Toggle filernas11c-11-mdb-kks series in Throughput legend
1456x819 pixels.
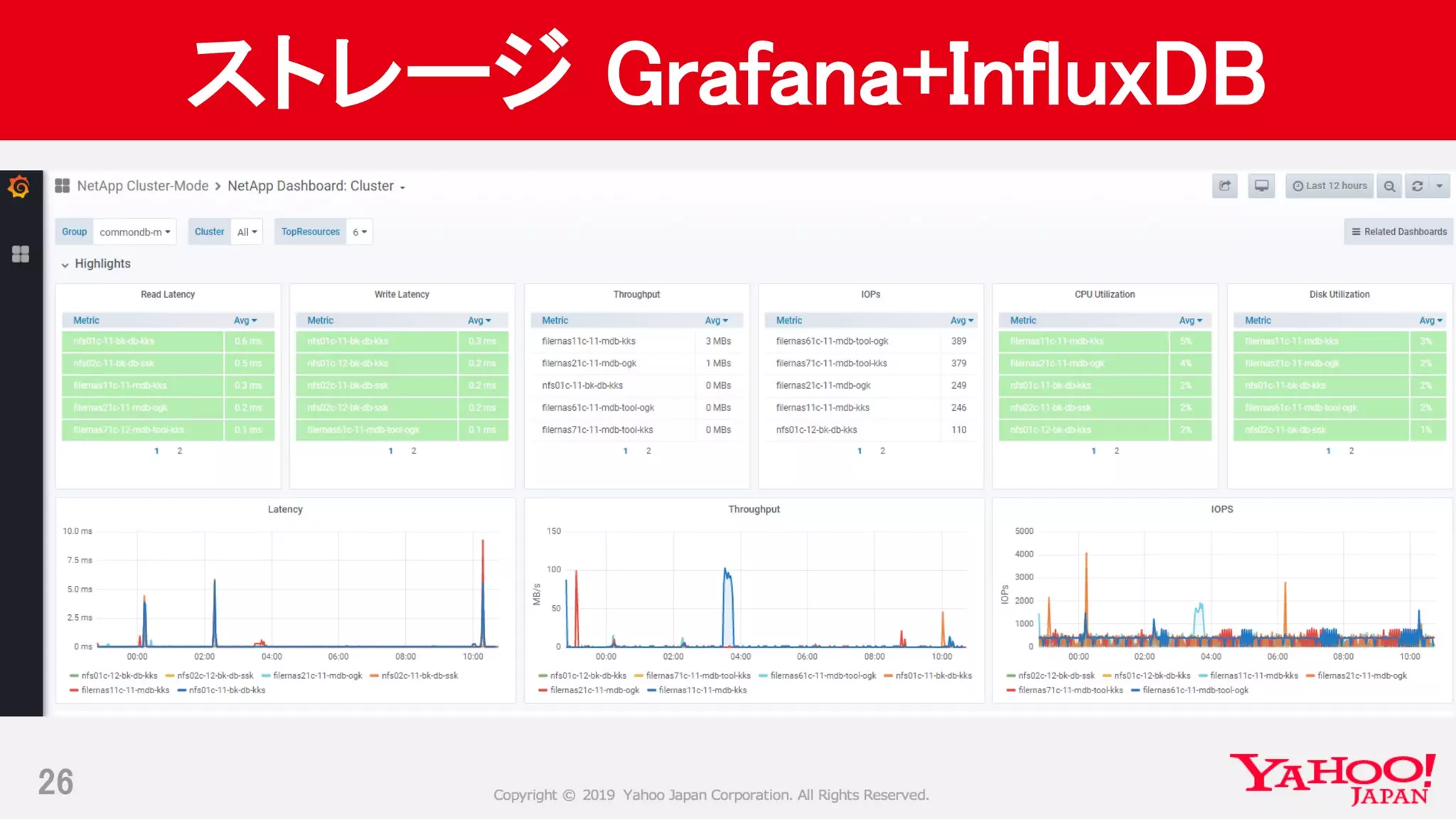pyautogui.click(x=702, y=690)
